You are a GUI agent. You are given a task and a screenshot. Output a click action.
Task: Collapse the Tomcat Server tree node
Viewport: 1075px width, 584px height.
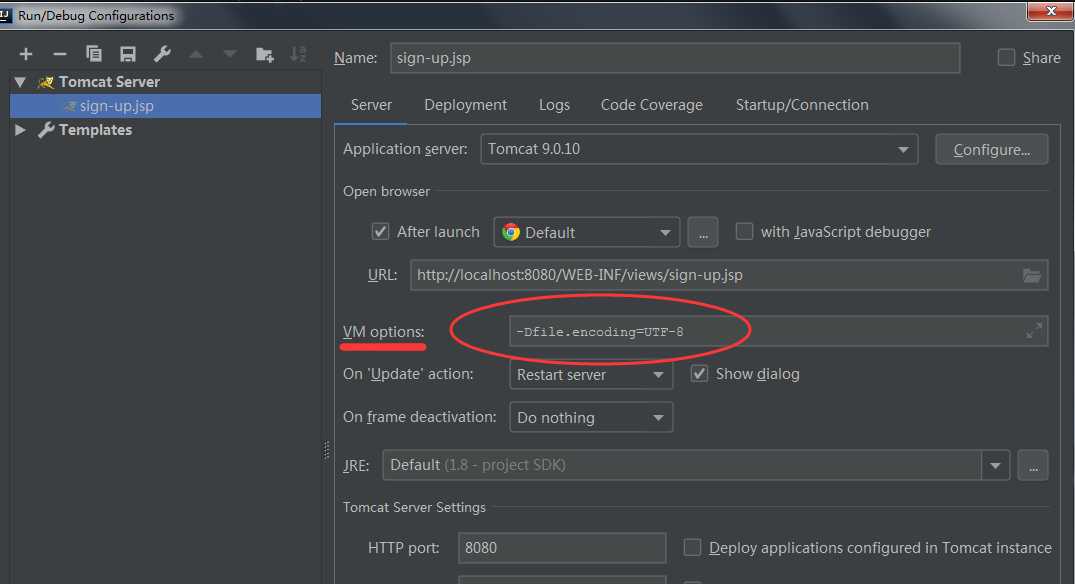click(x=20, y=82)
